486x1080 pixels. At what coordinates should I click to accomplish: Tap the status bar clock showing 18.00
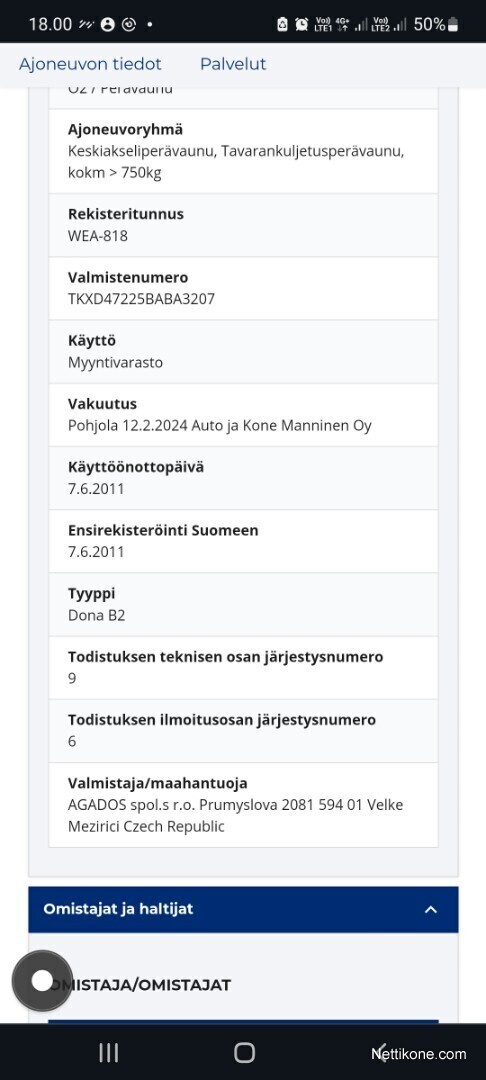[50, 25]
